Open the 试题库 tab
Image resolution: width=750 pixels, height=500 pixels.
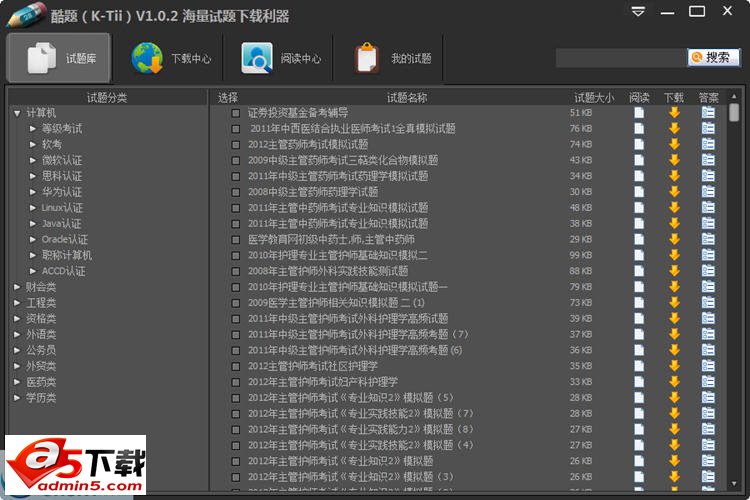pos(59,58)
